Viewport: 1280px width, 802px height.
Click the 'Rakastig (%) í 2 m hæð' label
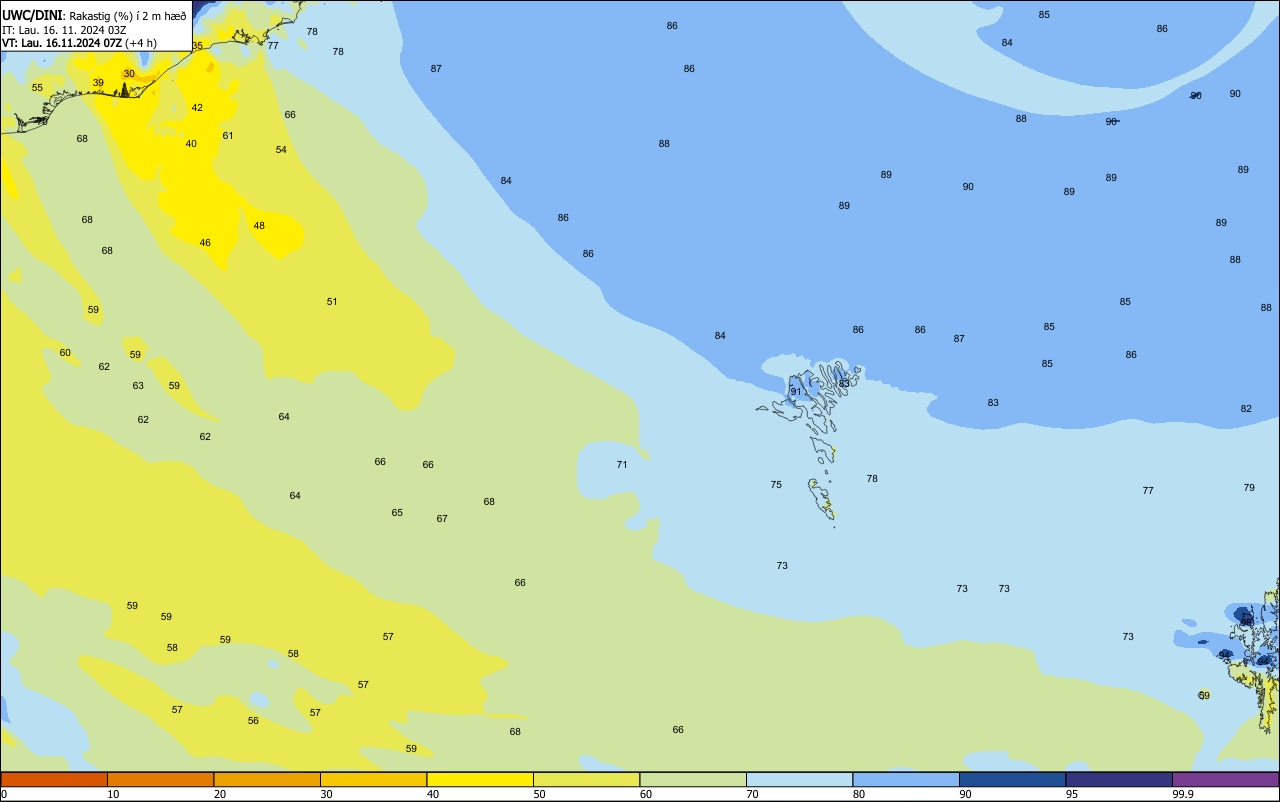[x=128, y=16]
